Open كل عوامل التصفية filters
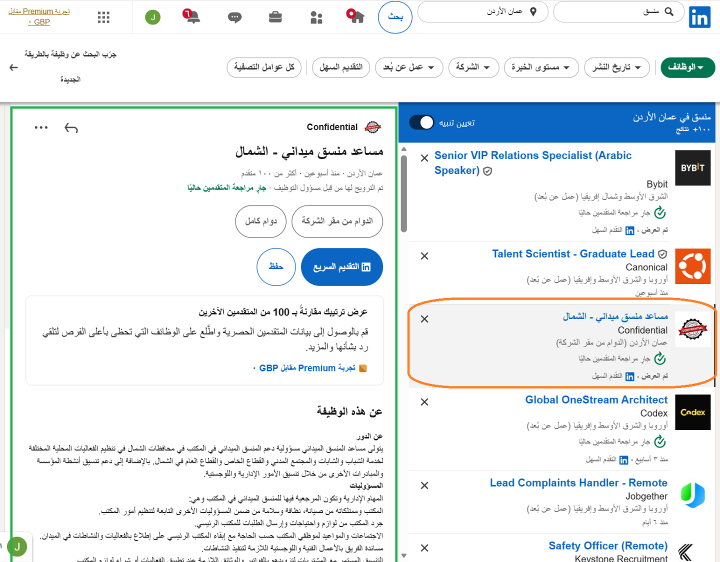 (x=264, y=67)
